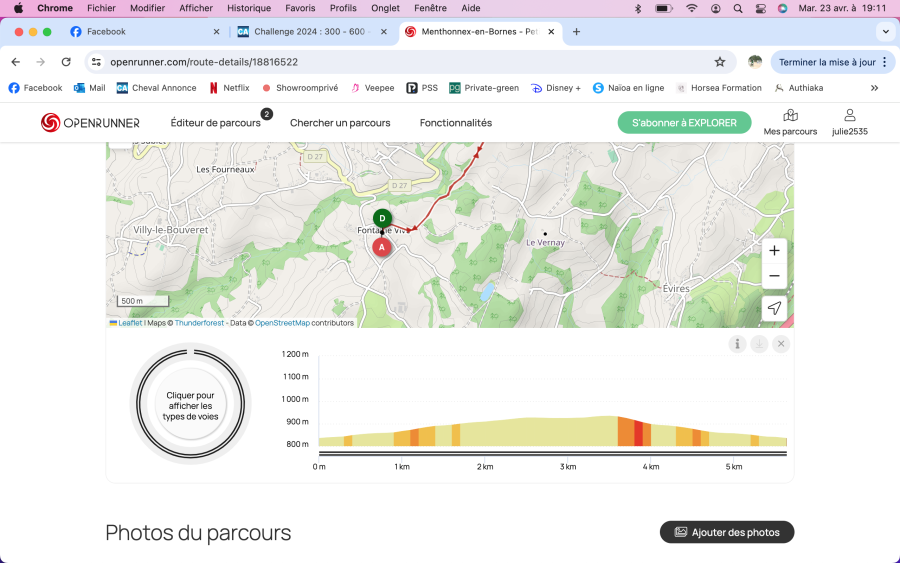Open Mes parcours icon
Image resolution: width=900 pixels, height=563 pixels.
point(790,122)
